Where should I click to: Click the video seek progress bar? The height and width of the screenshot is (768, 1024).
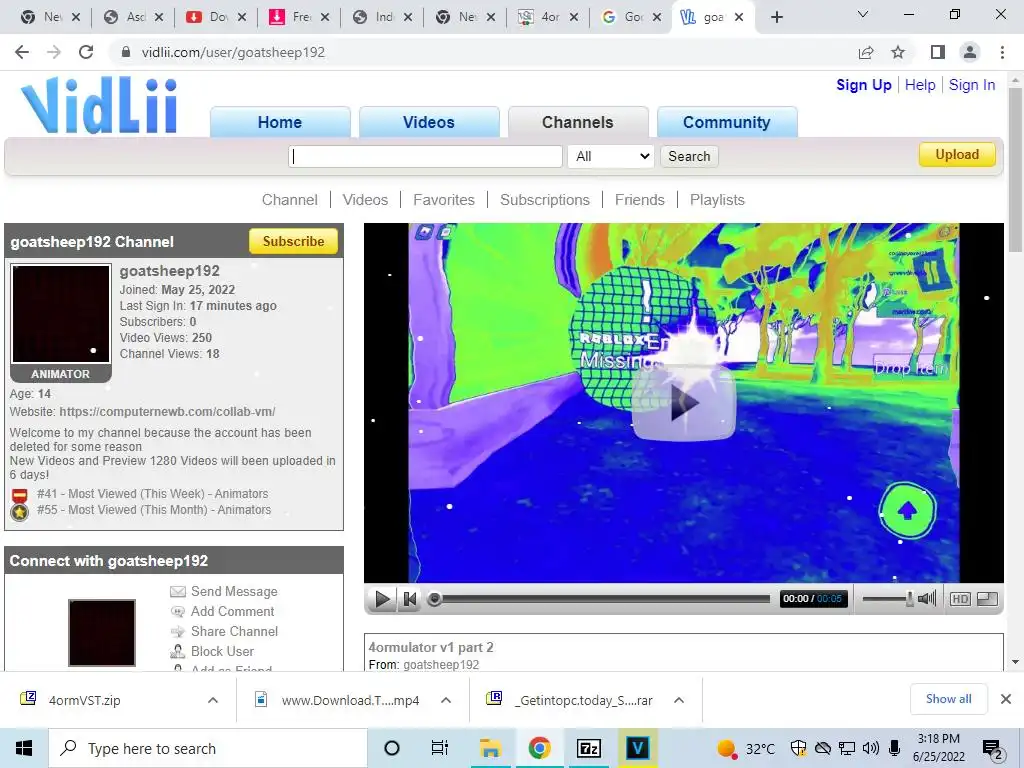[x=599, y=599]
